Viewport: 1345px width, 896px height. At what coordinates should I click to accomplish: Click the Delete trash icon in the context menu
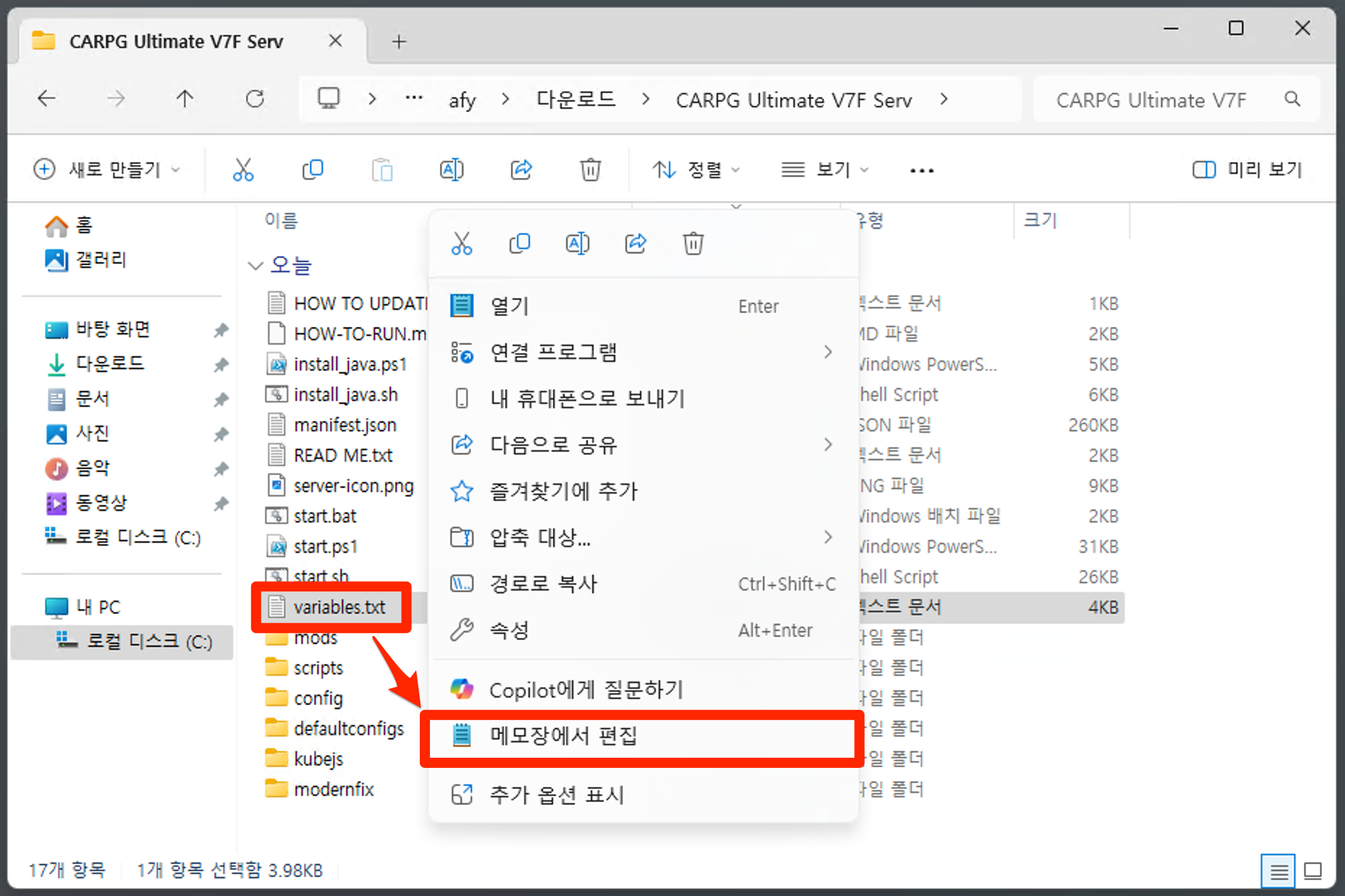click(693, 244)
